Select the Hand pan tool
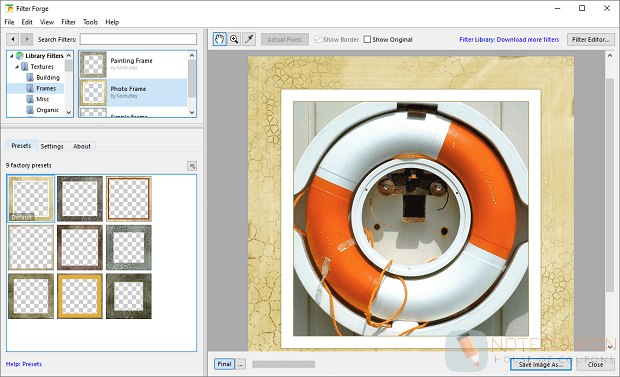620x377 pixels. [x=219, y=39]
